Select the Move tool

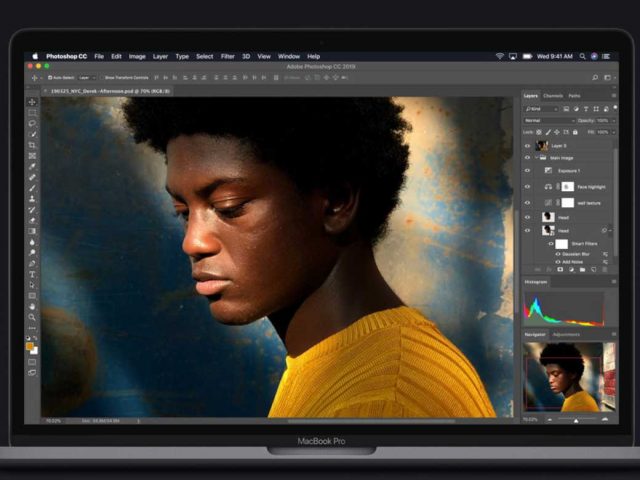point(32,102)
